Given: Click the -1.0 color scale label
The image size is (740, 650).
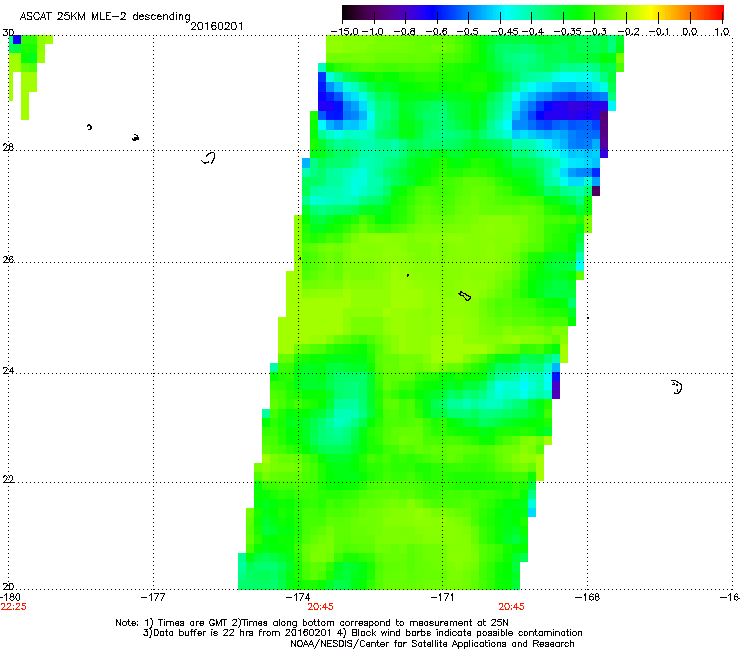Looking at the screenshot, I should pyautogui.click(x=373, y=32).
